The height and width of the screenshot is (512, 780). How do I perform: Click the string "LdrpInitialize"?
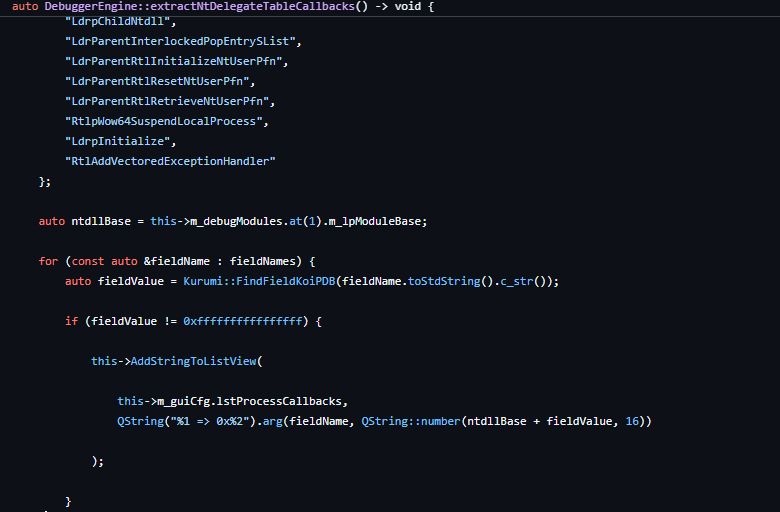pos(118,141)
